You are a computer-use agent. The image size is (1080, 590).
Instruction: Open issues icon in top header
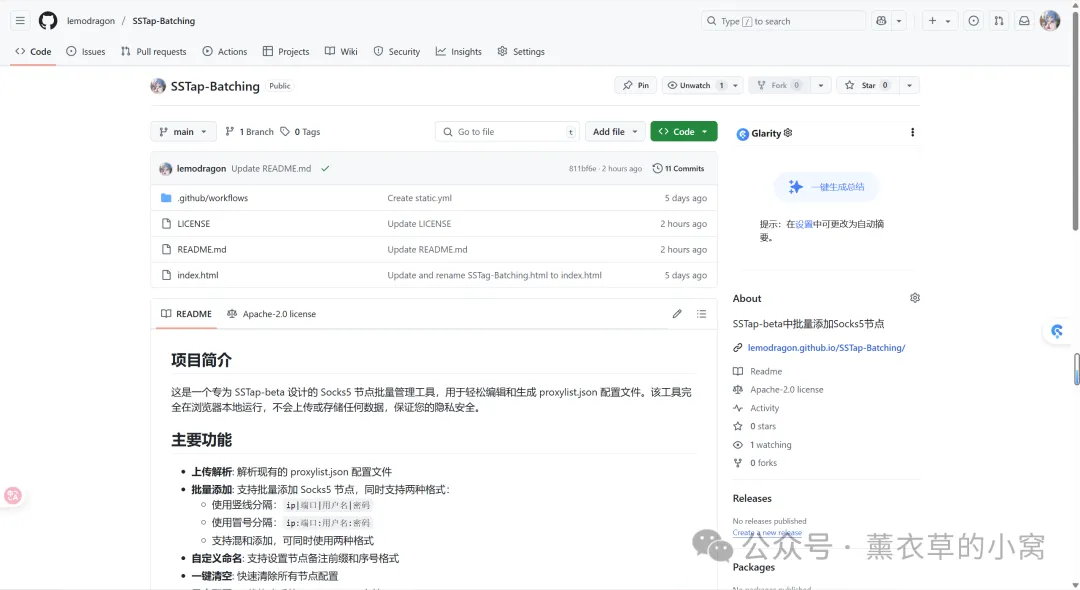tap(973, 21)
